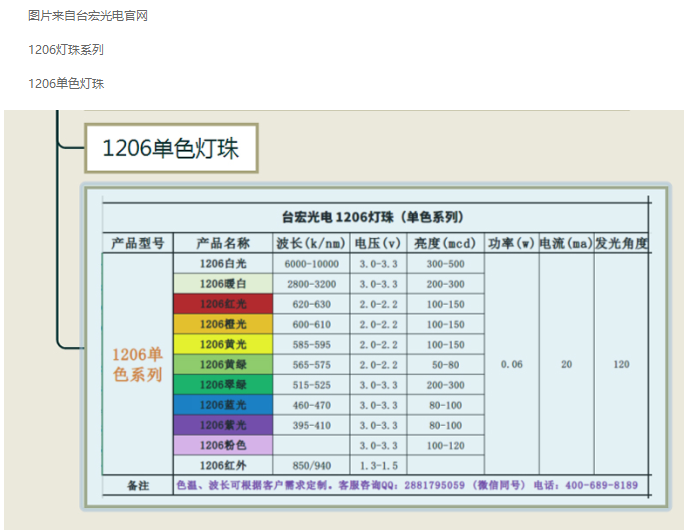This screenshot has width=689, height=530.
Task: Click the 1206白光 product cell
Action: pyautogui.click(x=223, y=264)
